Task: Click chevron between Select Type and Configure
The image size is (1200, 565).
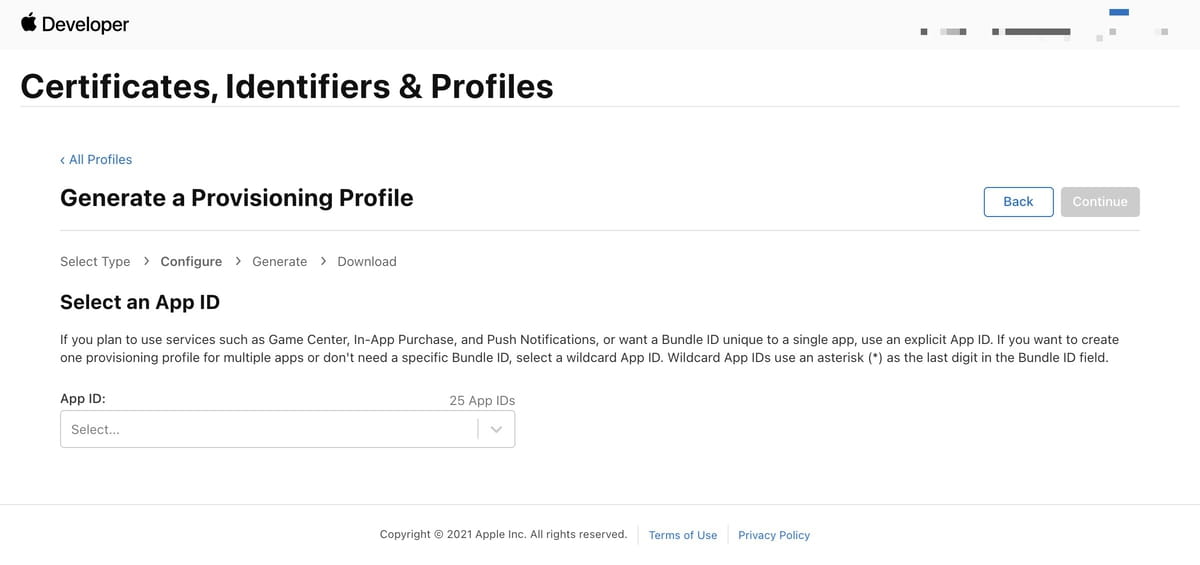Action: pyautogui.click(x=147, y=261)
